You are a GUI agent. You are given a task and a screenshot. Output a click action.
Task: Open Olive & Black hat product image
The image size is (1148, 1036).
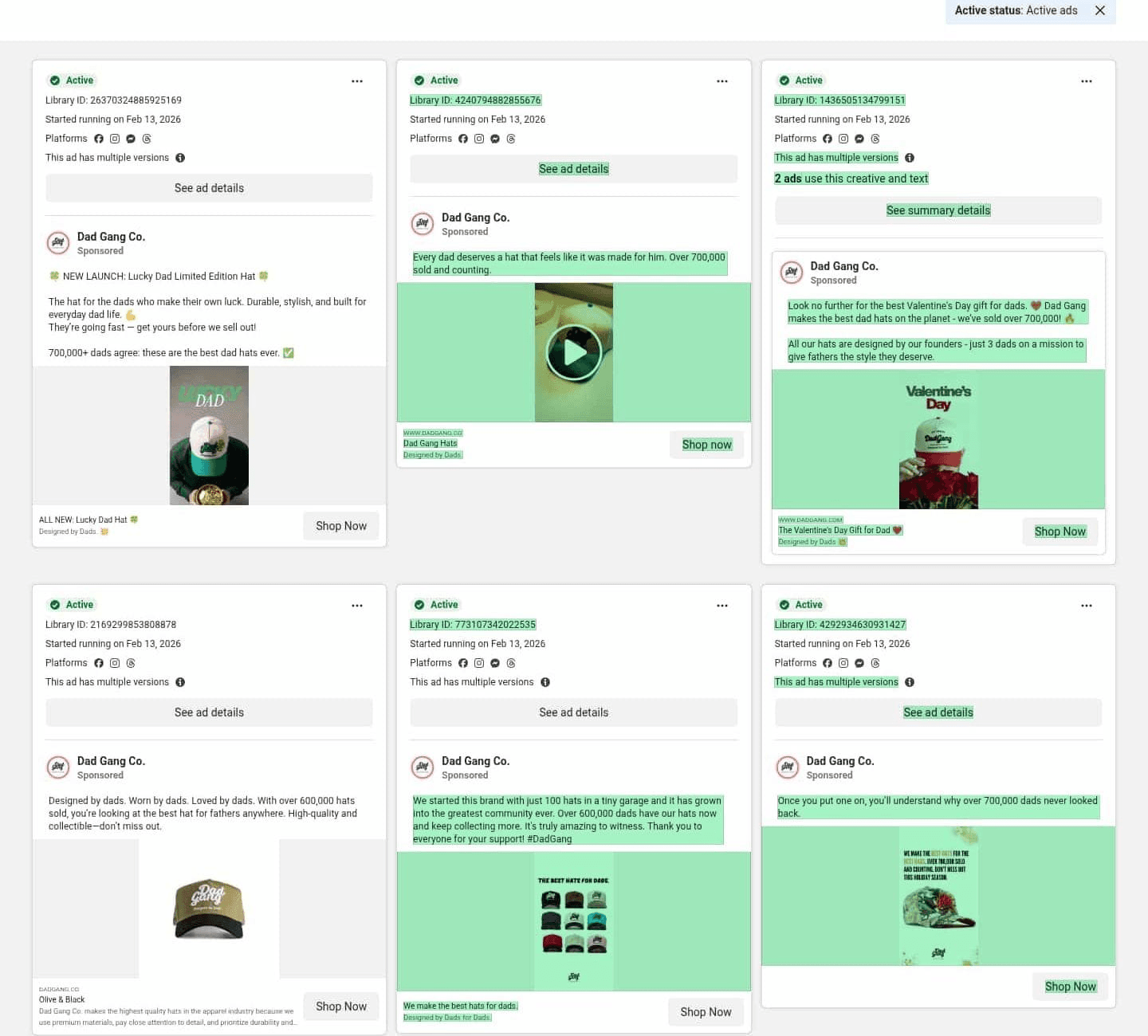(x=209, y=908)
